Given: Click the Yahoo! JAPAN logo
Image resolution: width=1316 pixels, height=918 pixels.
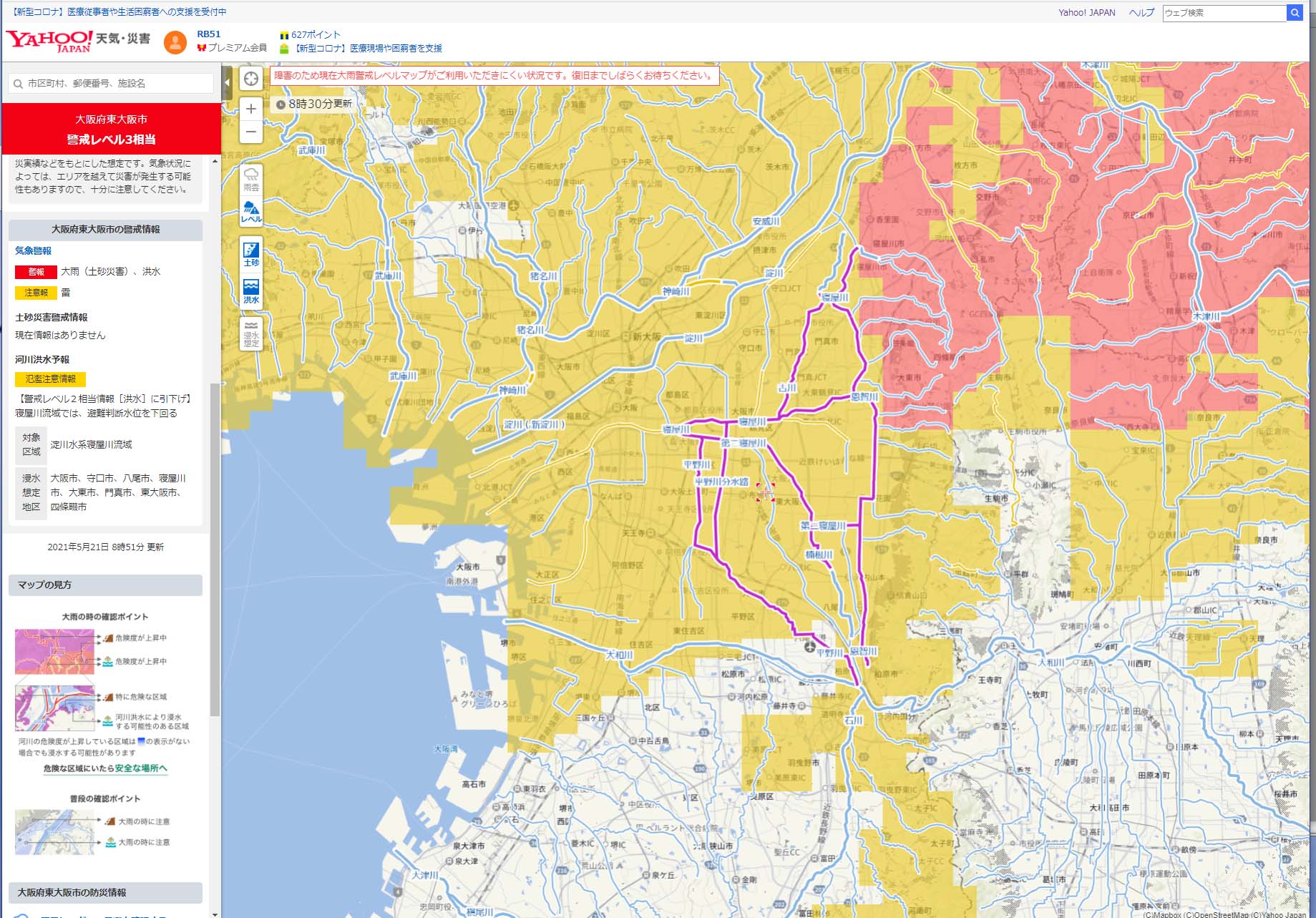Looking at the screenshot, I should (49, 41).
